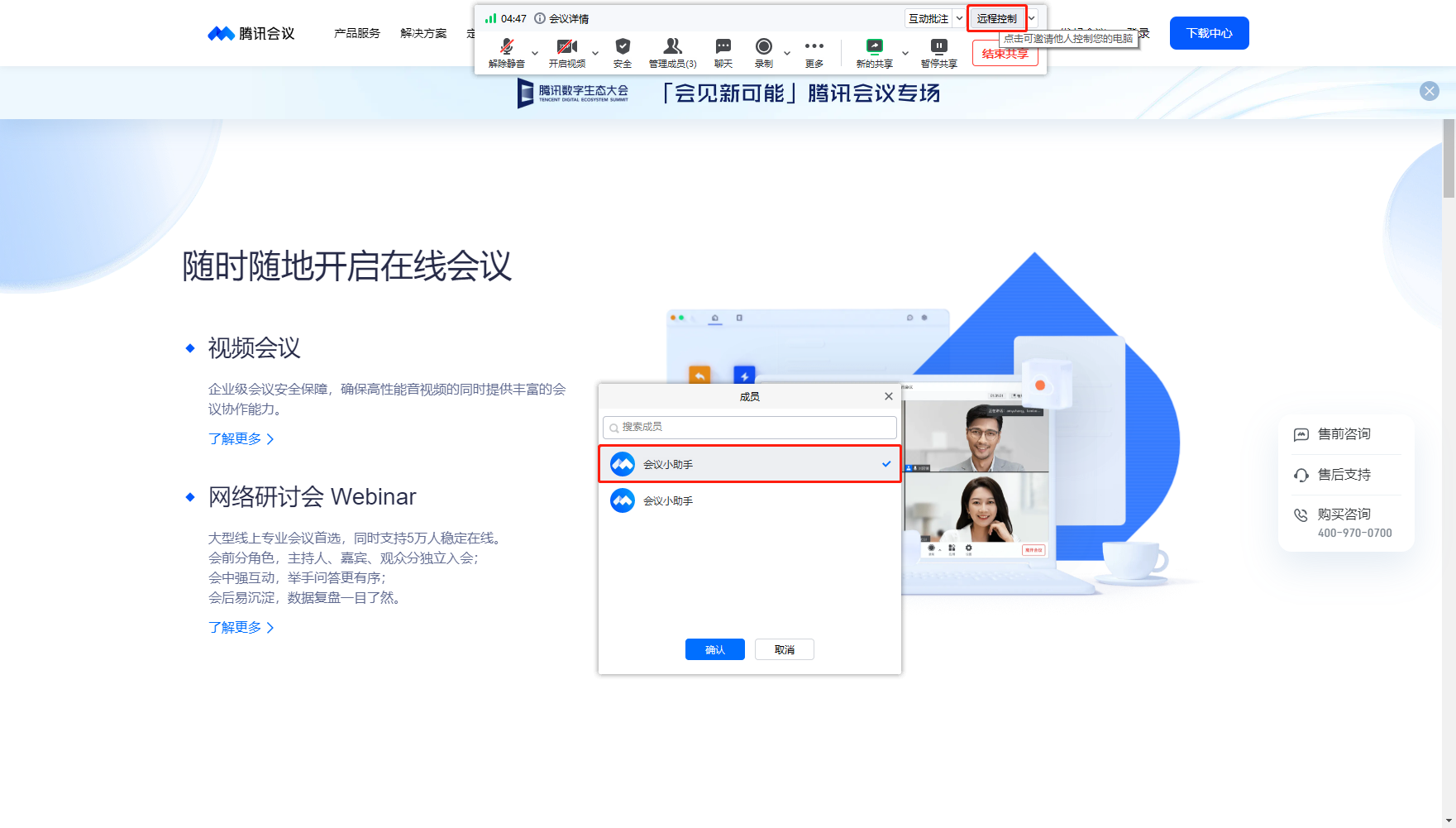
Task: Open dropdown arrow next to 互动批注
Action: pyautogui.click(x=959, y=18)
